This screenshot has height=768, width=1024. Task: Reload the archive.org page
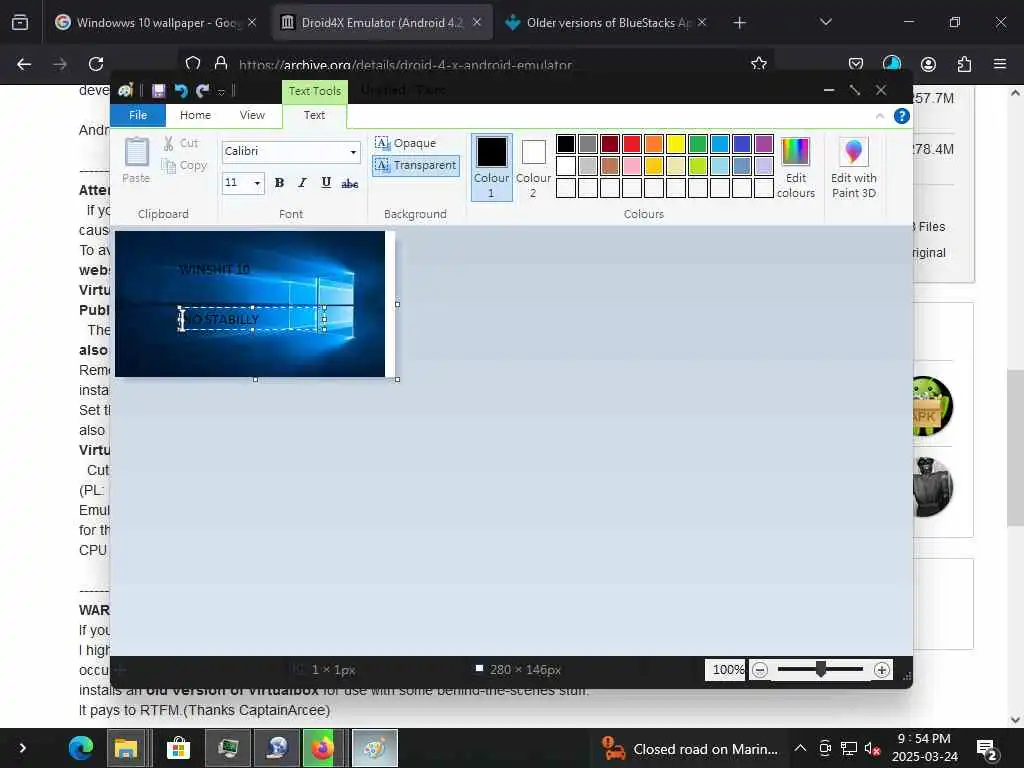tap(96, 64)
